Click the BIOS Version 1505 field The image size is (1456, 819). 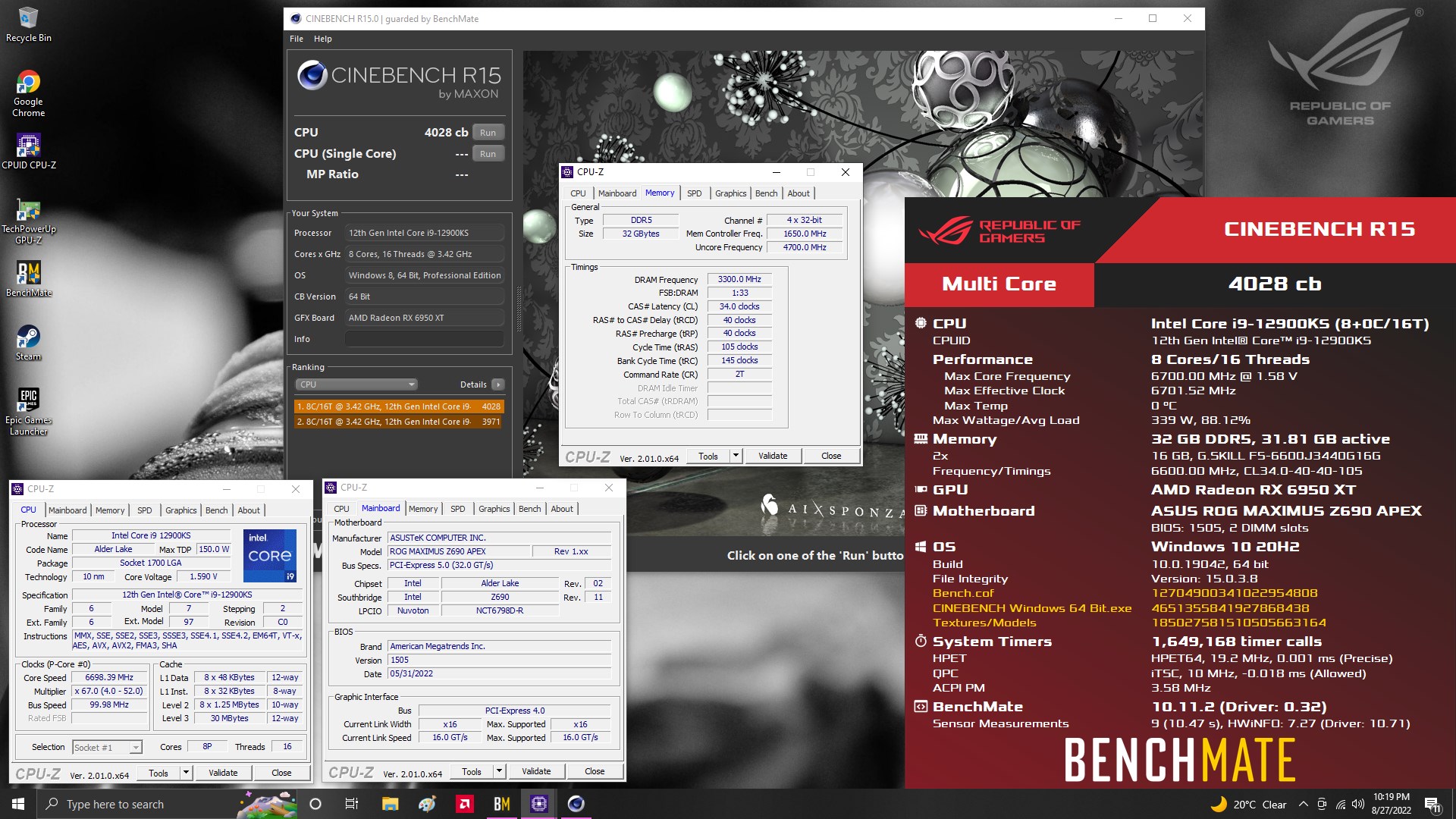[x=499, y=660]
